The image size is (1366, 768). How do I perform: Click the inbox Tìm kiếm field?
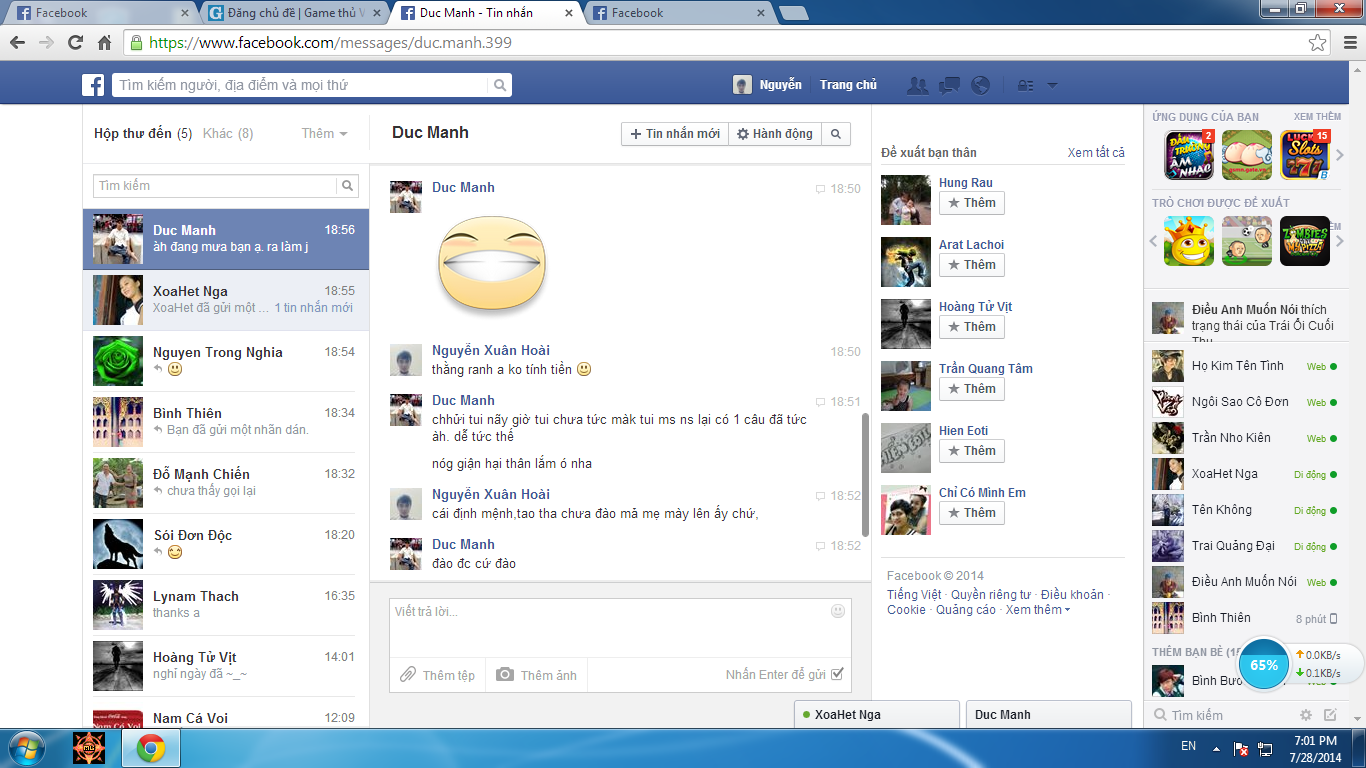[x=215, y=186]
